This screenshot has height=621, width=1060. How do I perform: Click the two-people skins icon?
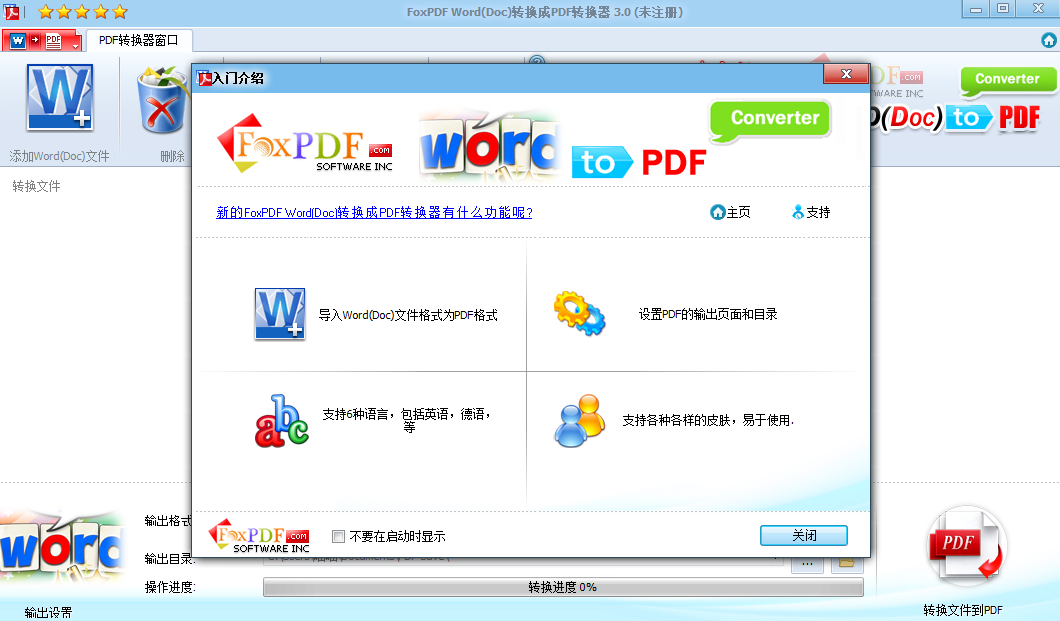(579, 421)
